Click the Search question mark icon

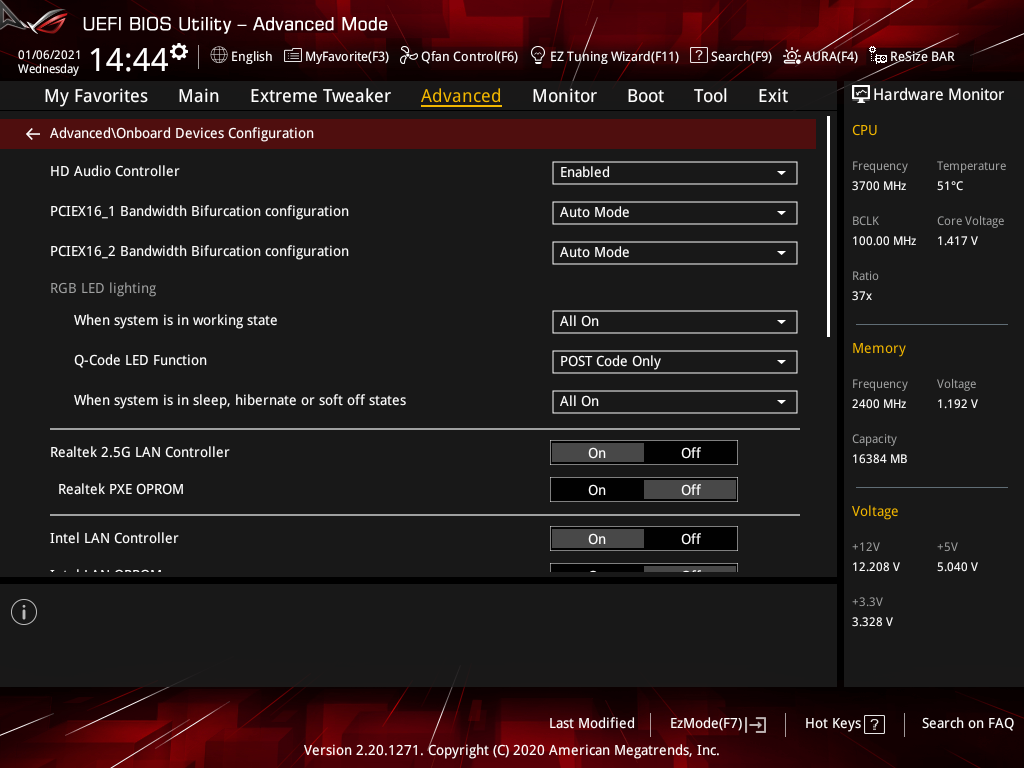point(698,56)
